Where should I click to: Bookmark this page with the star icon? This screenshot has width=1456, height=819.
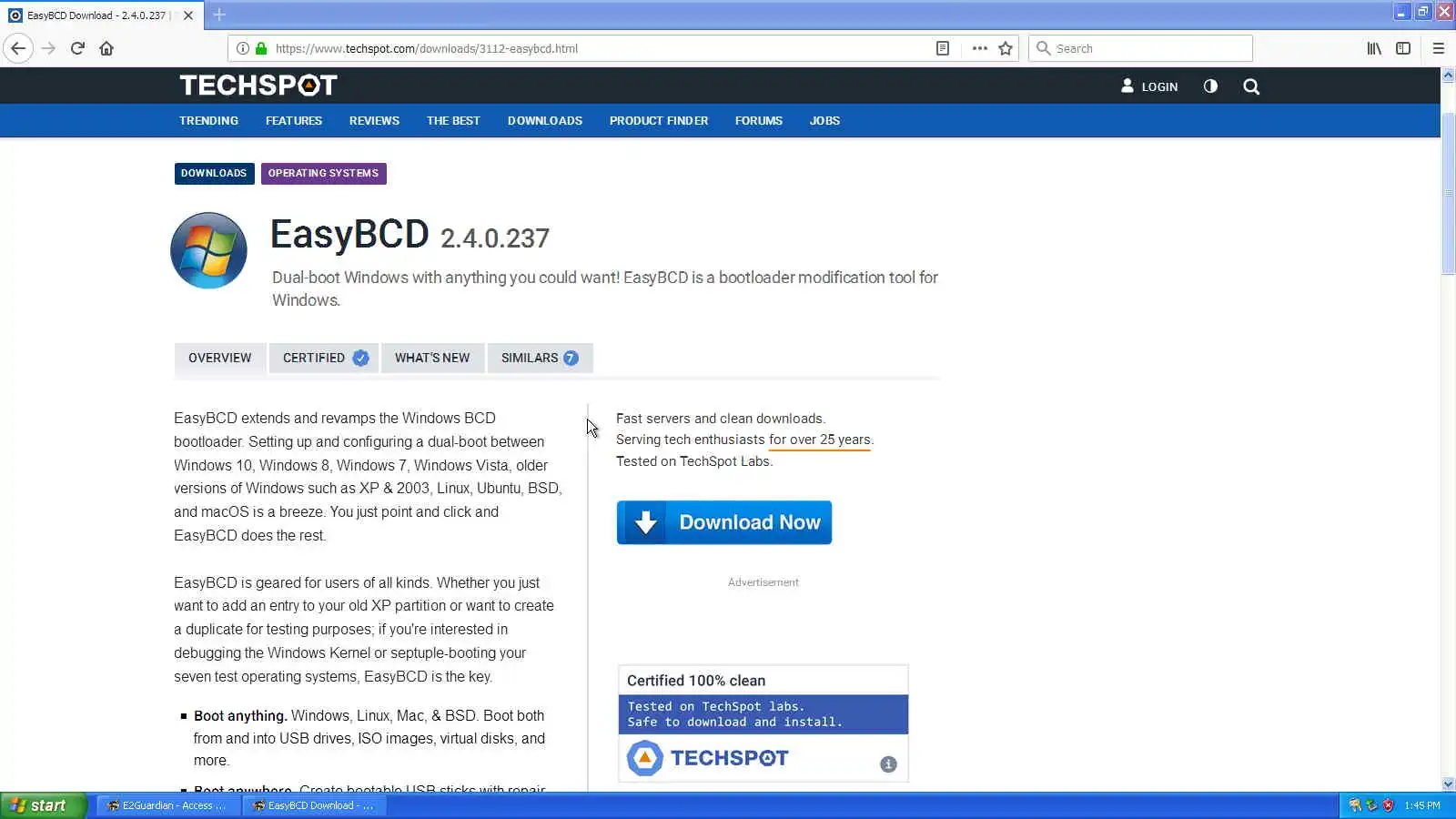(x=1006, y=48)
